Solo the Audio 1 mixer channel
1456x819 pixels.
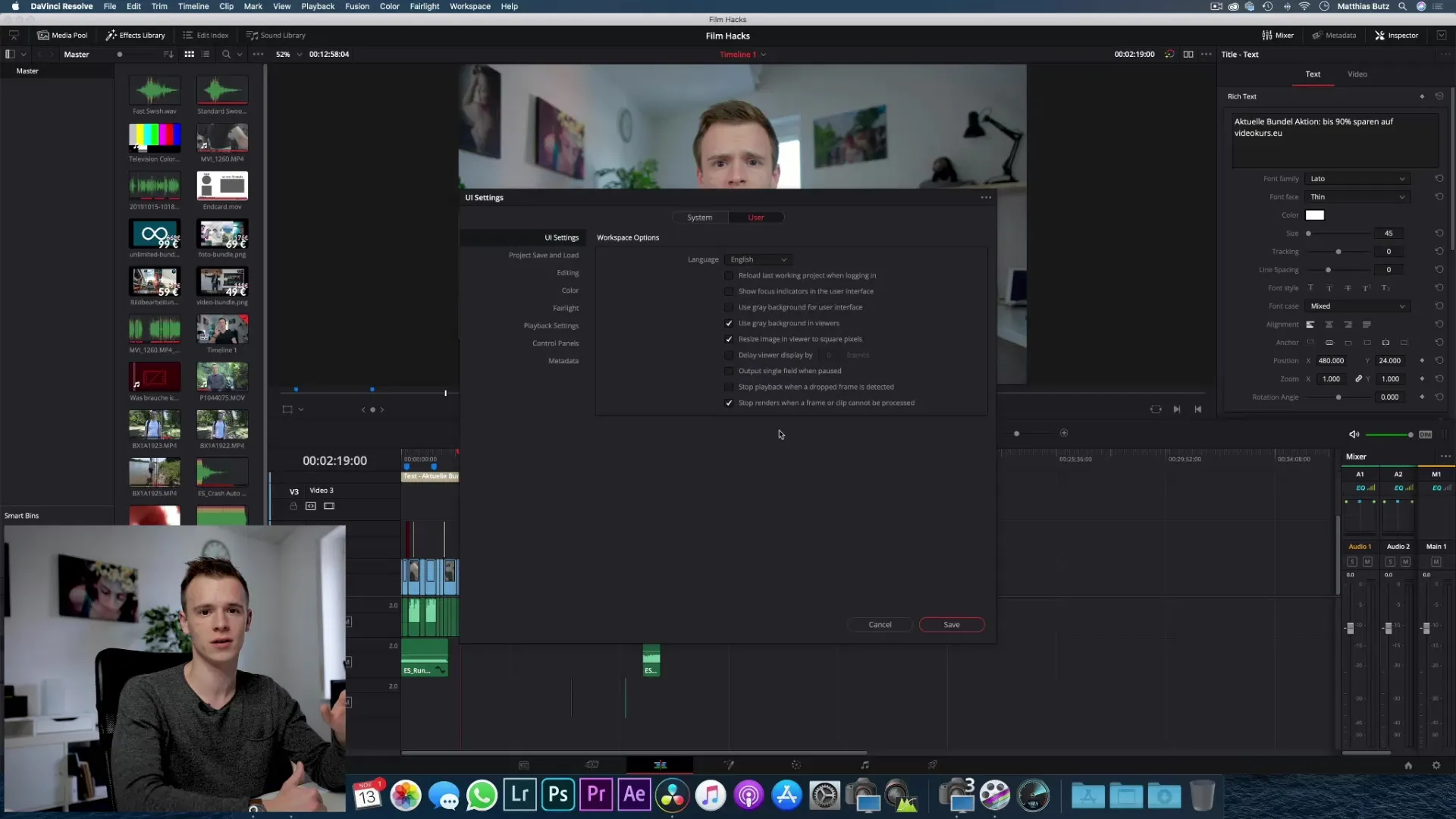pos(1352,562)
